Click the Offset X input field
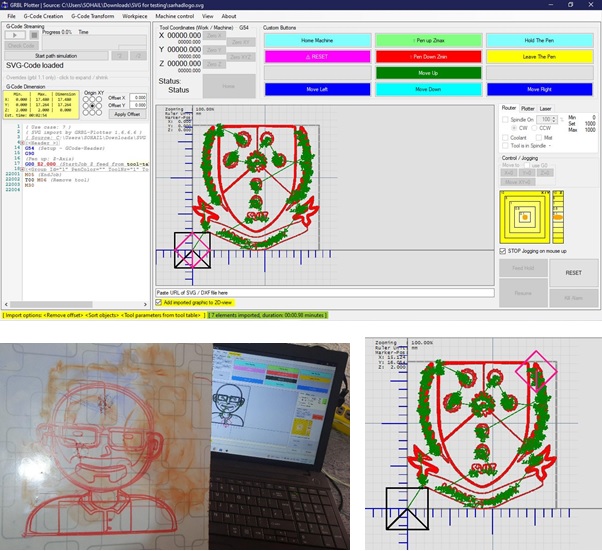 click(x=138, y=98)
